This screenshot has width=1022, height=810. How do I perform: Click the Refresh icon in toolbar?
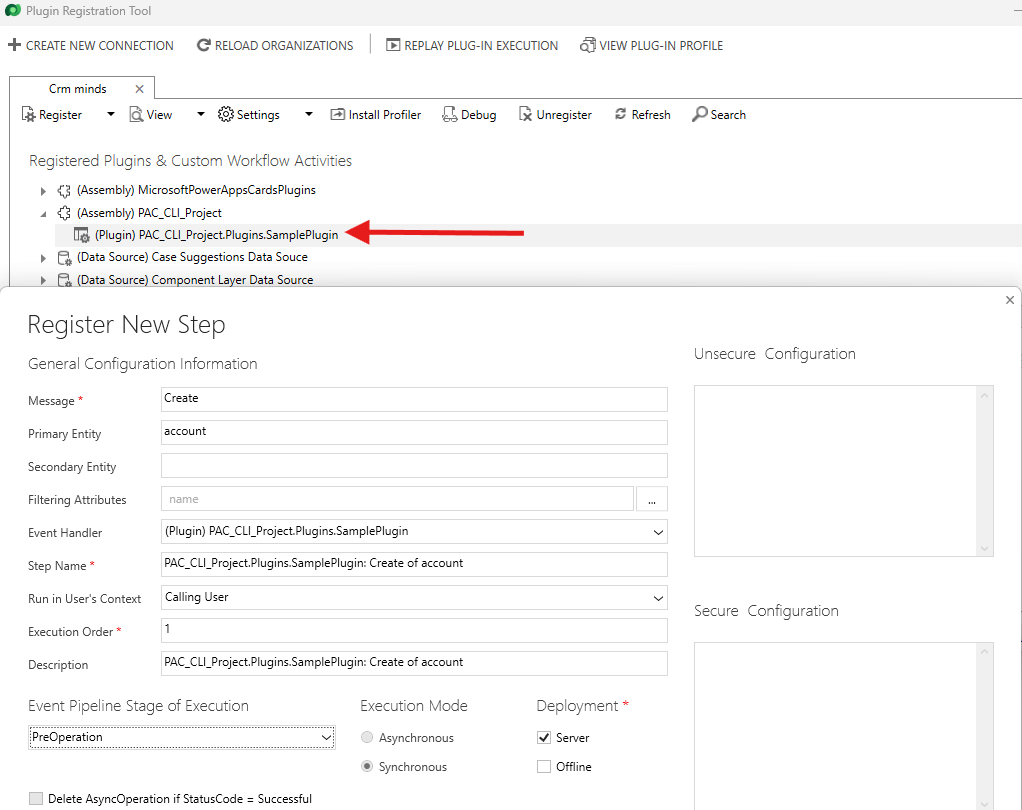click(621, 115)
